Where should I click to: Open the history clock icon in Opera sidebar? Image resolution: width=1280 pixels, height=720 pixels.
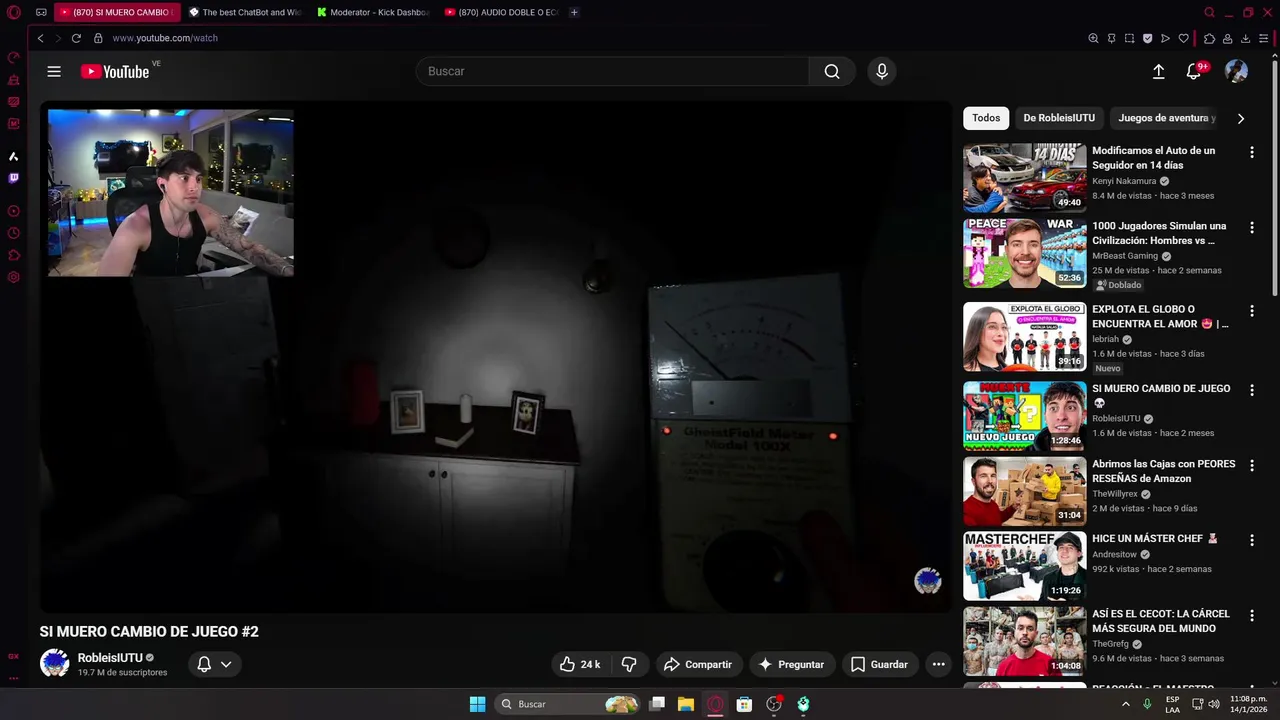tap(14, 233)
